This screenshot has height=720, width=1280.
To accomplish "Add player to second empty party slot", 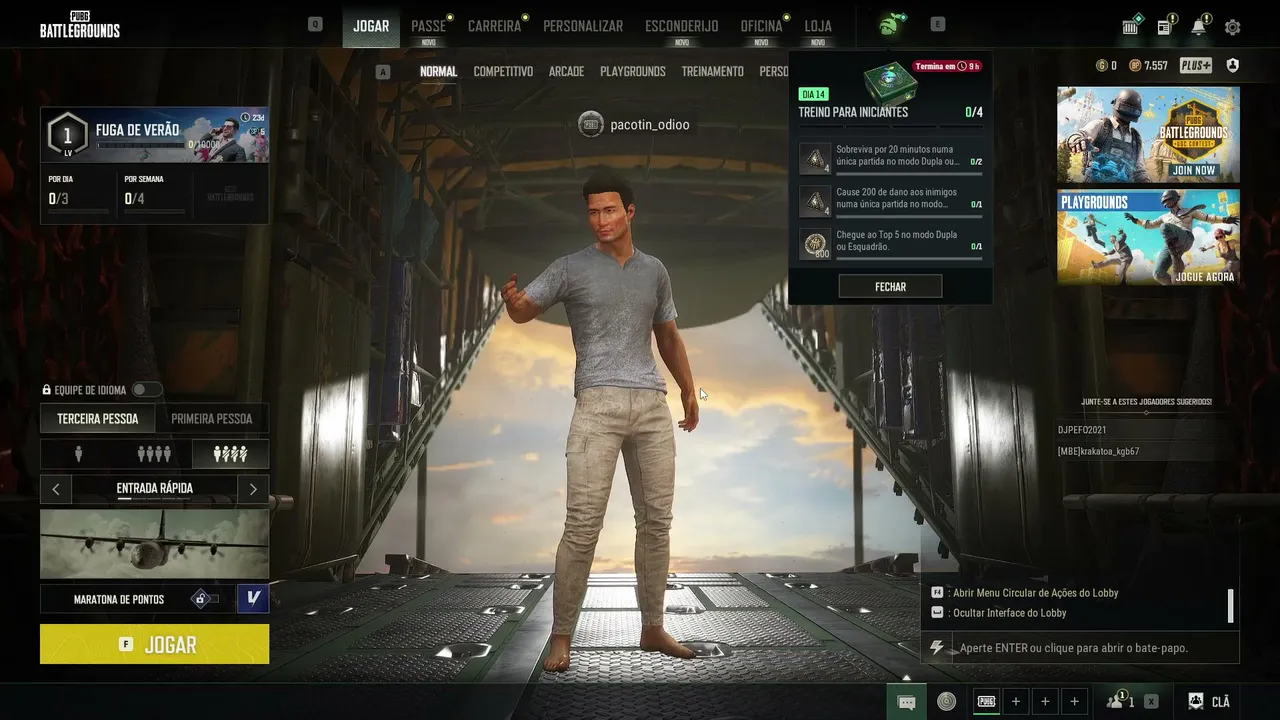I will pyautogui.click(x=1045, y=701).
